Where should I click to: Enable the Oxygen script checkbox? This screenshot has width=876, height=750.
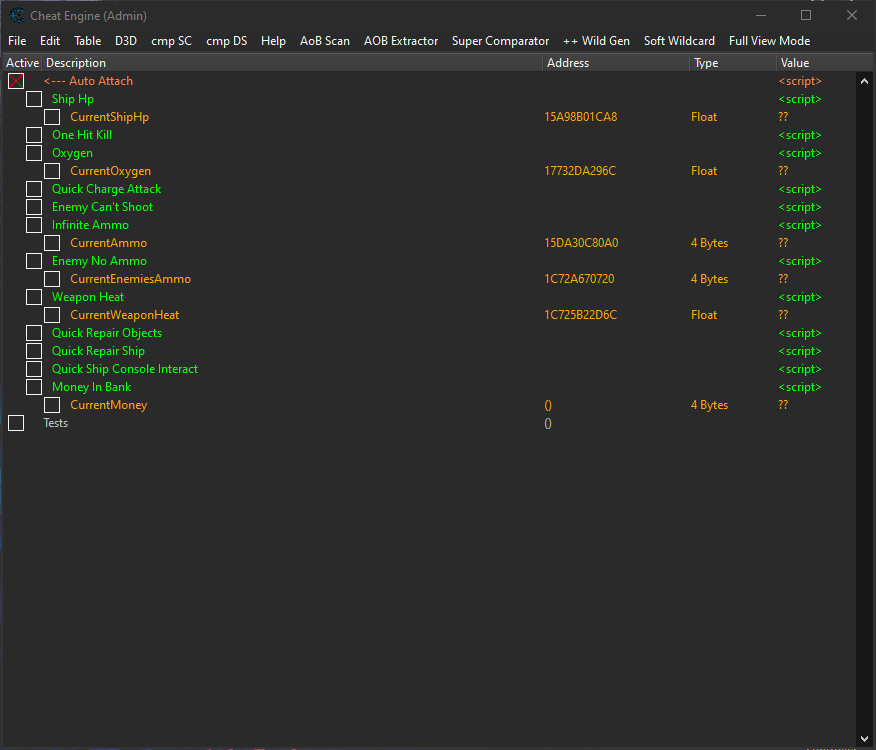pyautogui.click(x=34, y=153)
